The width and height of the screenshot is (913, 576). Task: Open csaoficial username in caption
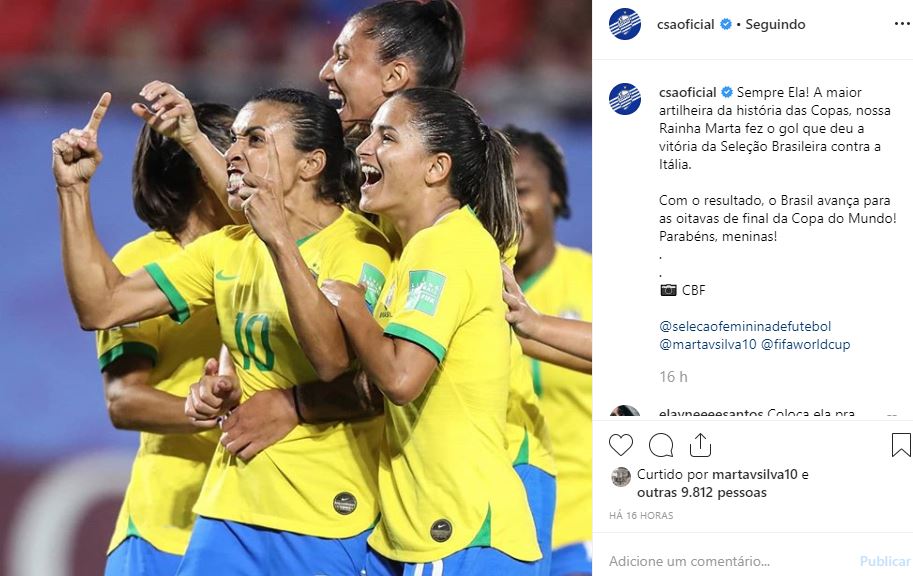(x=688, y=92)
